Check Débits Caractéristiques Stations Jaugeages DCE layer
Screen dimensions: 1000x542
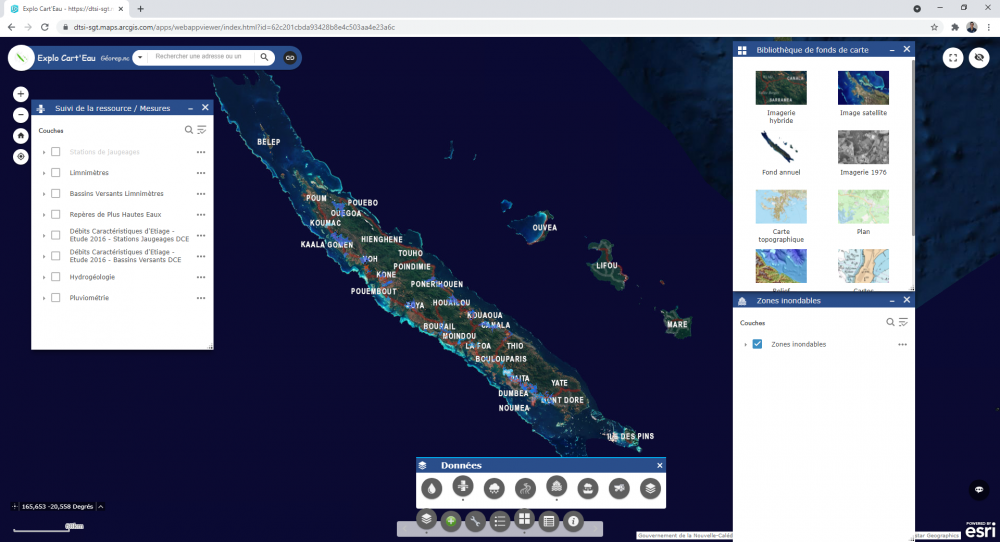[55, 235]
